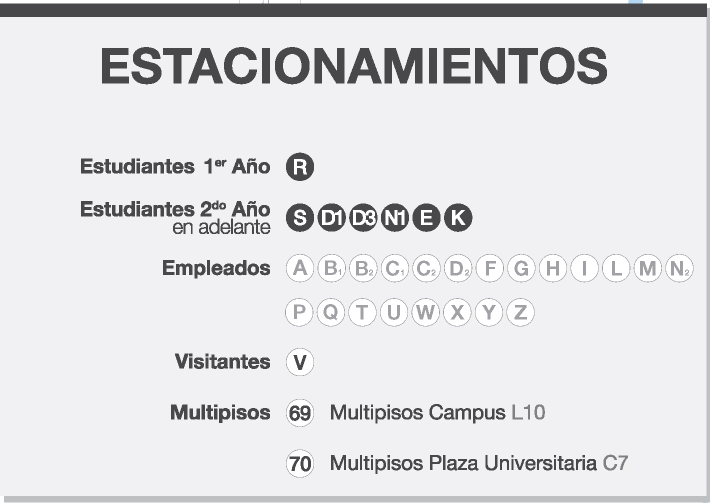
Task: Click the employee lot M icon
Action: coord(648,268)
